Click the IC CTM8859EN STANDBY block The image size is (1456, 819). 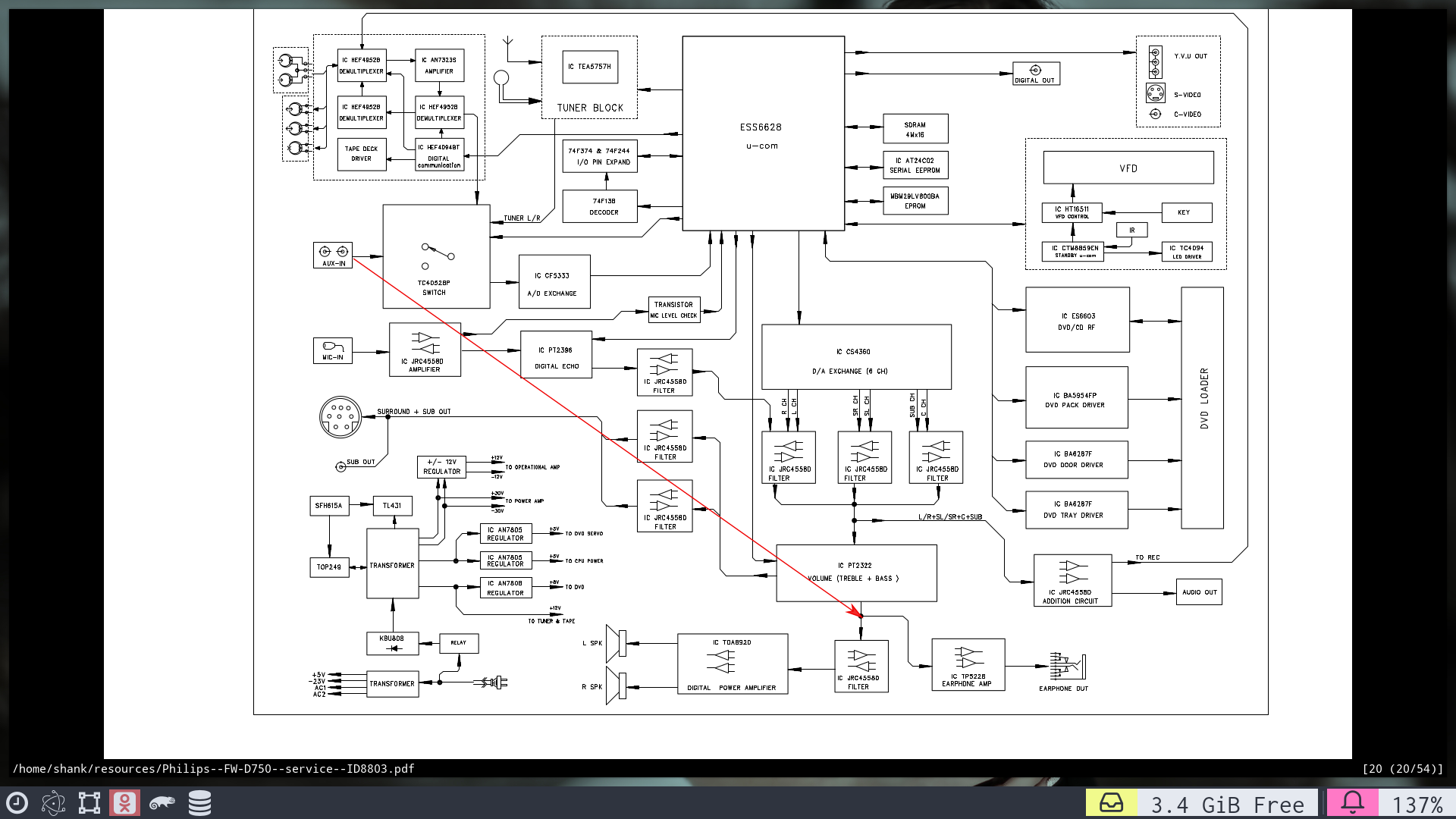pos(1072,252)
